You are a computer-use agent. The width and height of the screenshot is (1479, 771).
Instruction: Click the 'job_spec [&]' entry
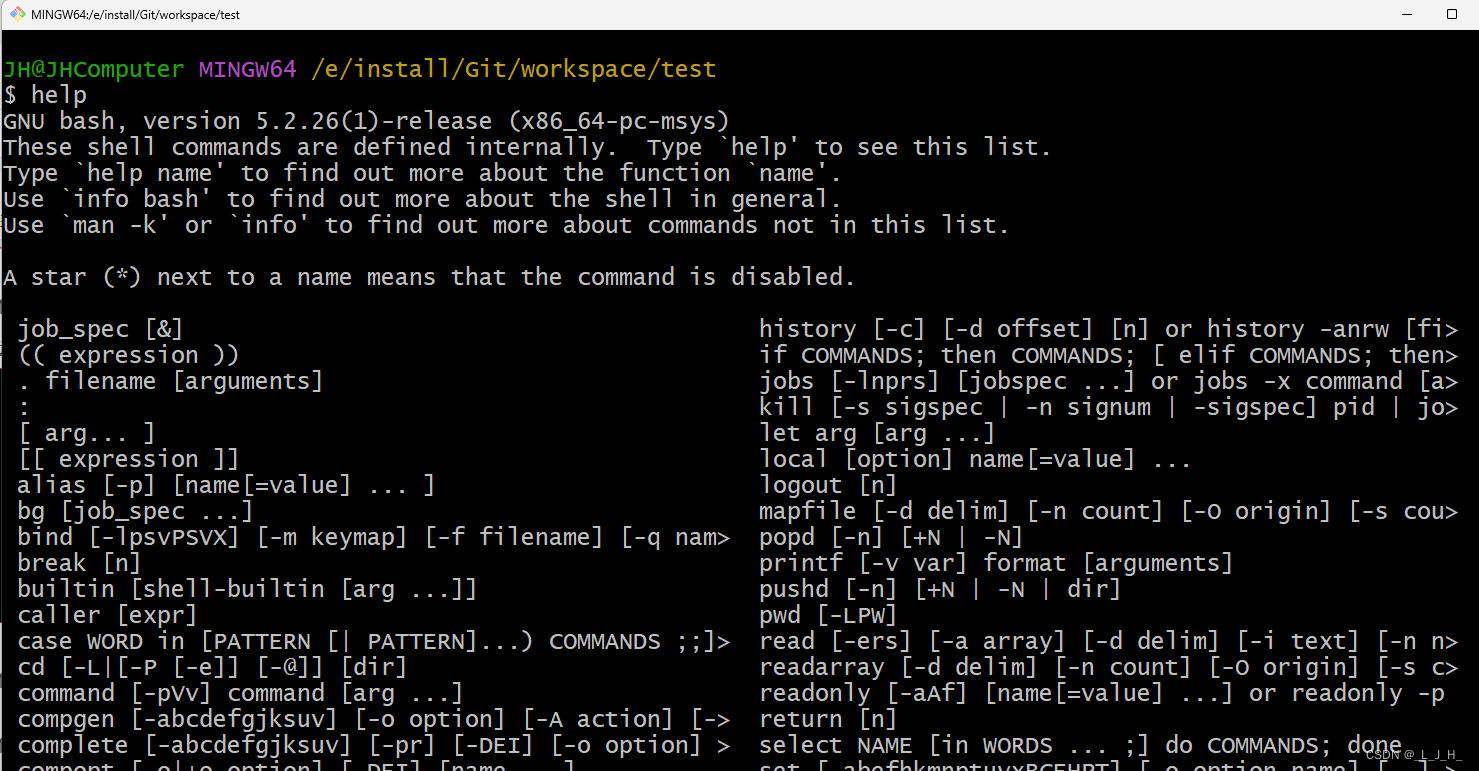(100, 329)
